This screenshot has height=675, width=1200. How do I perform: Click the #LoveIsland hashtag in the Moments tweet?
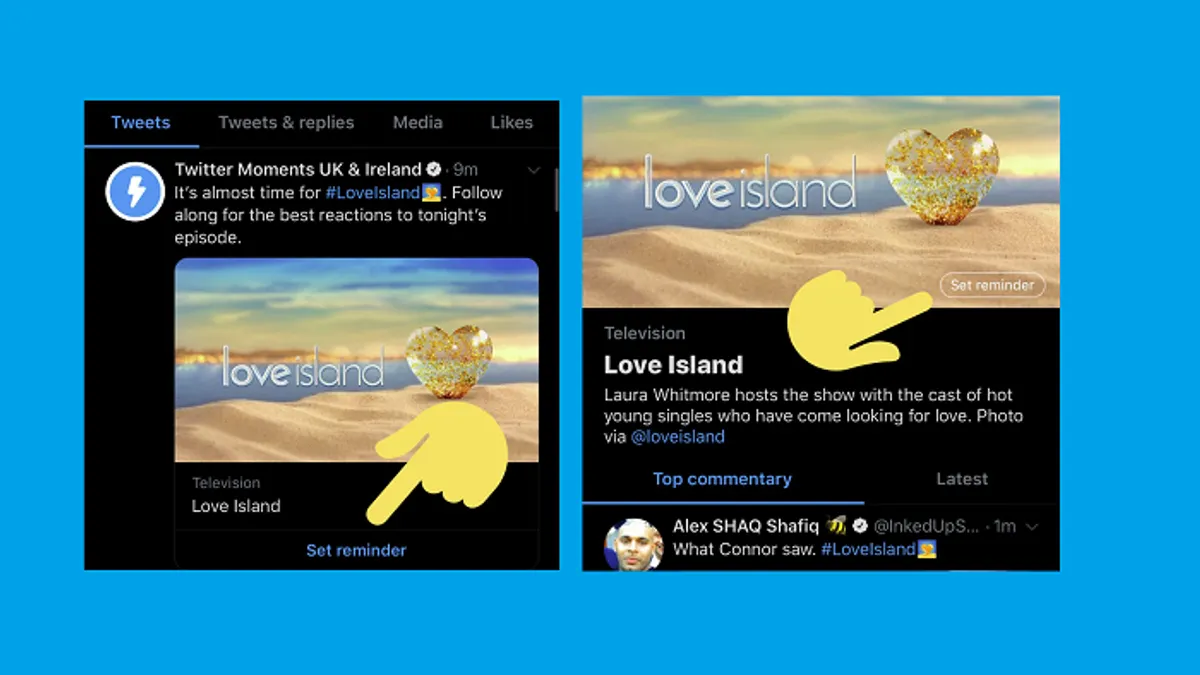click(373, 192)
